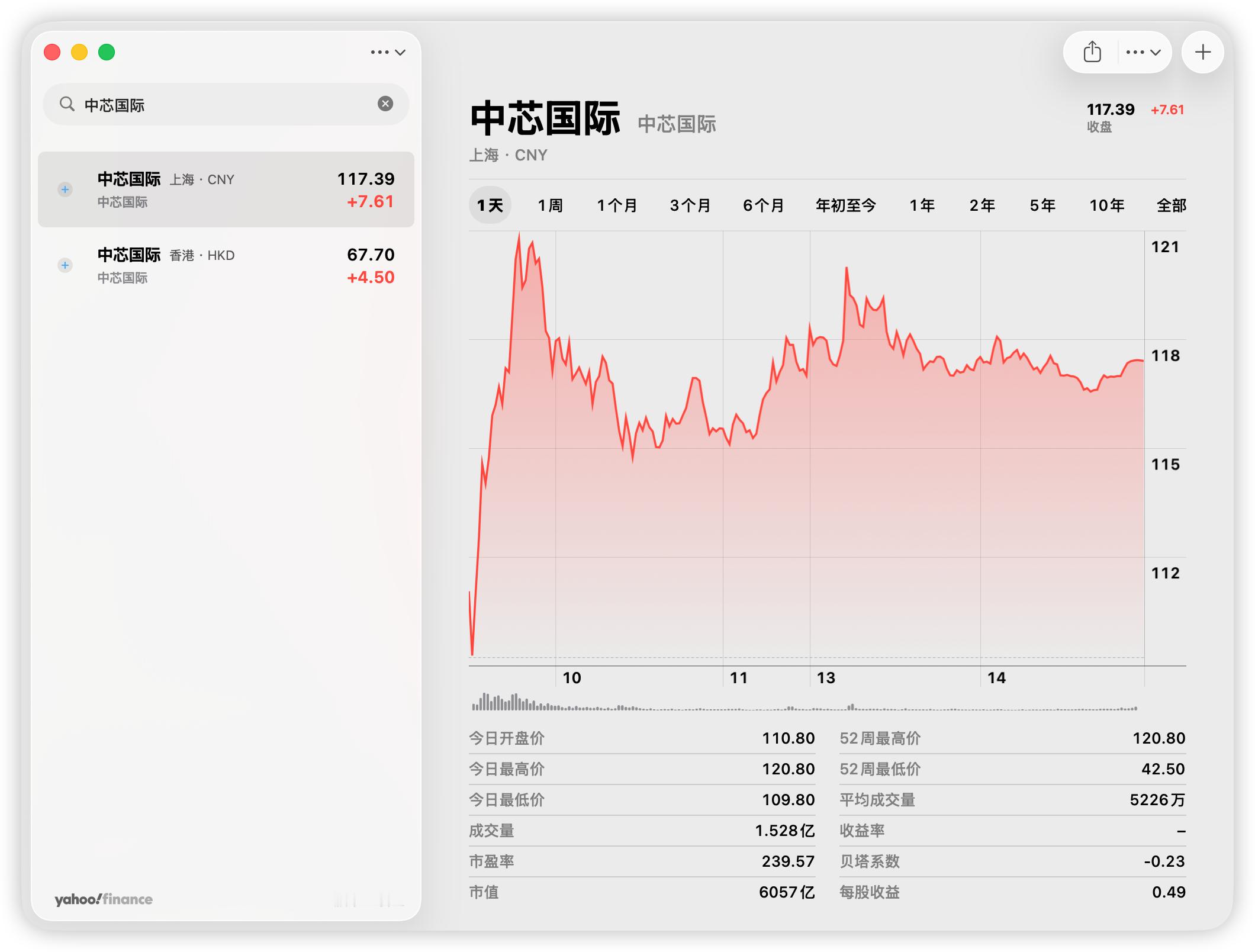This screenshot has width=1255, height=952.
Task: Open the top-right more options dropdown
Action: tap(1143, 52)
